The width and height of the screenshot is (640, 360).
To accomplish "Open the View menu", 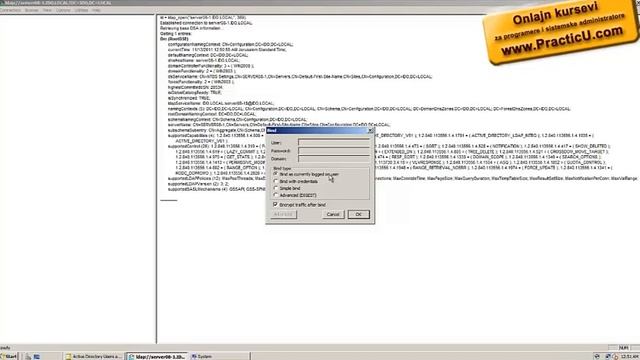I will (x=47, y=10).
